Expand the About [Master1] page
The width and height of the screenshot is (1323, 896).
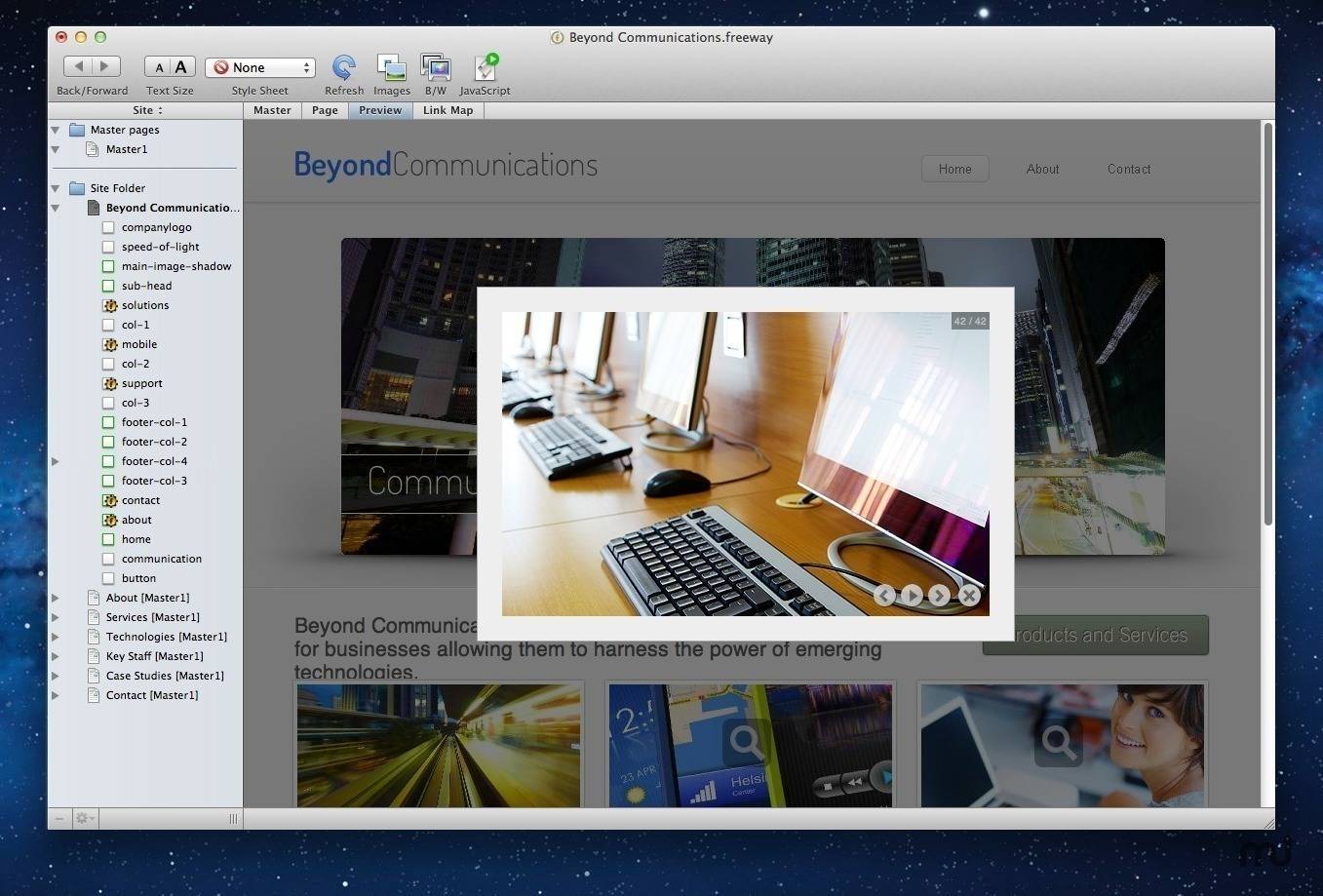click(x=56, y=598)
